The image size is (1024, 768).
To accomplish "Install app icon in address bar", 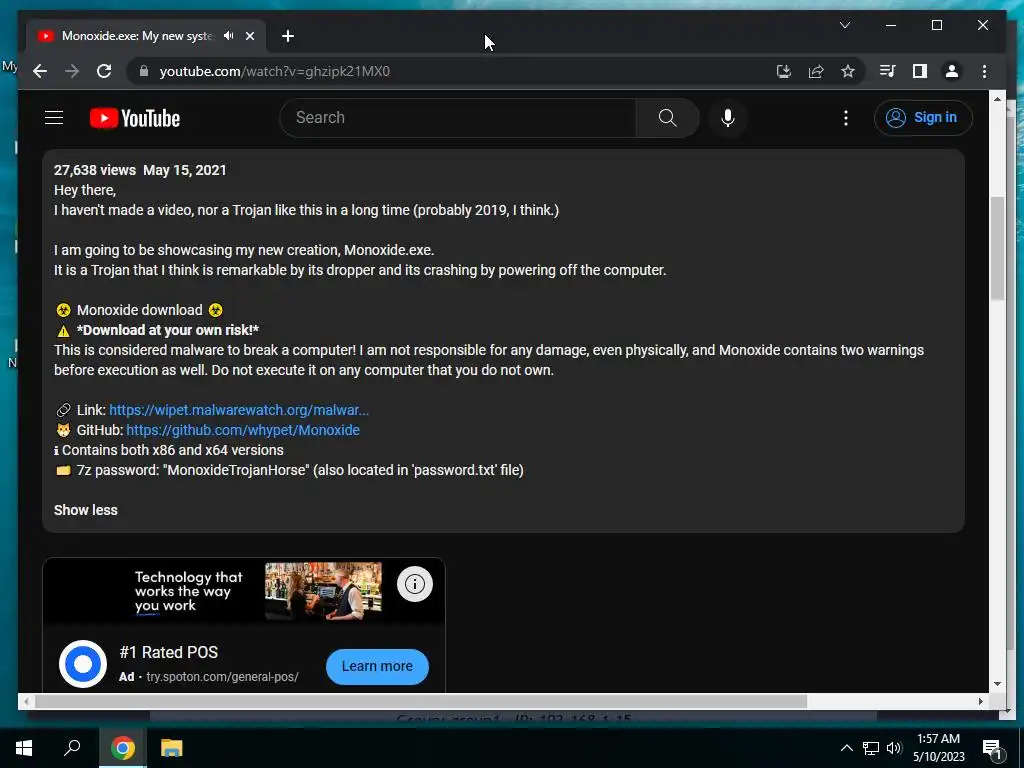I will click(784, 71).
